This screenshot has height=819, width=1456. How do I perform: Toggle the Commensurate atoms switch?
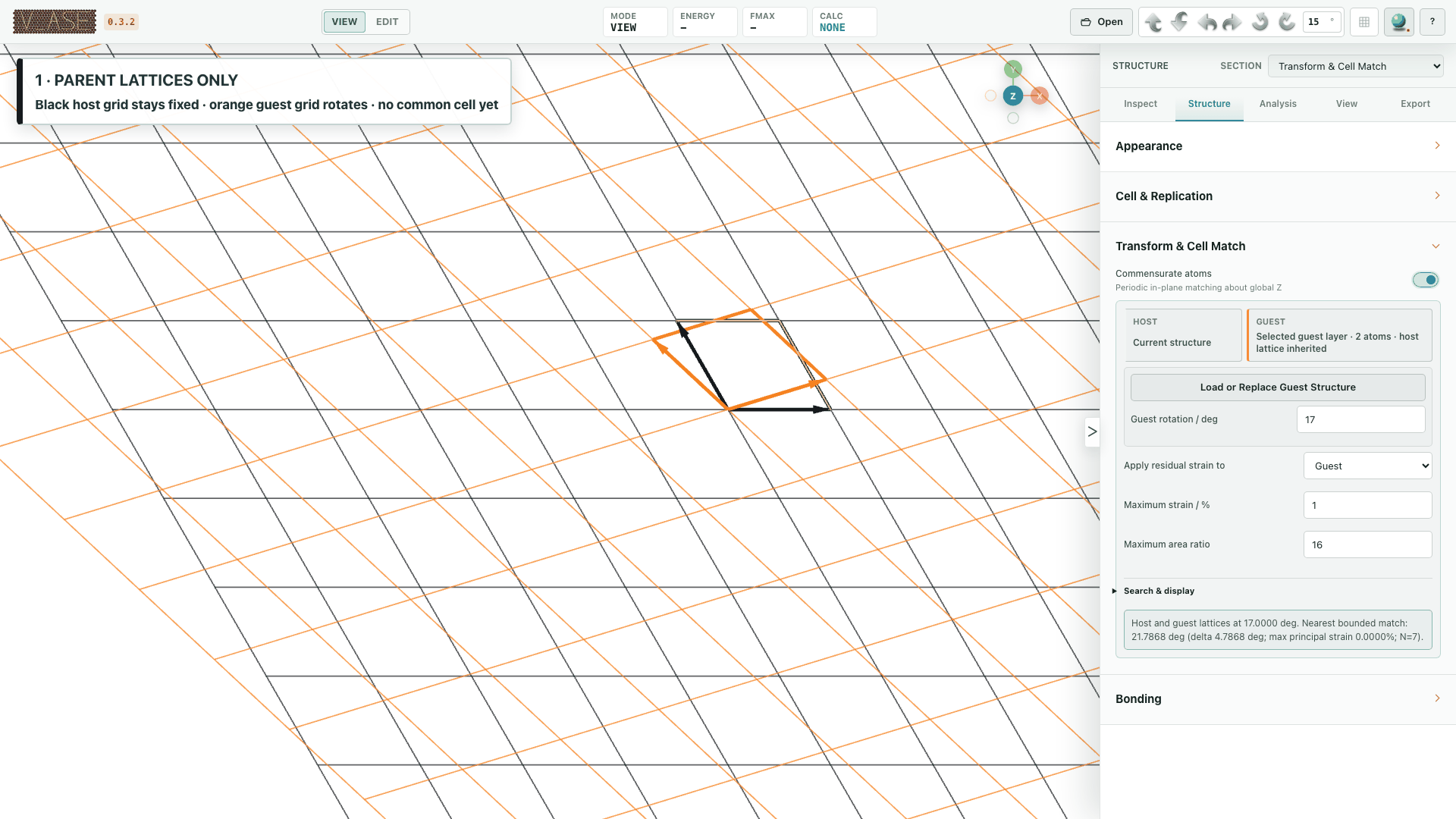pyautogui.click(x=1425, y=280)
